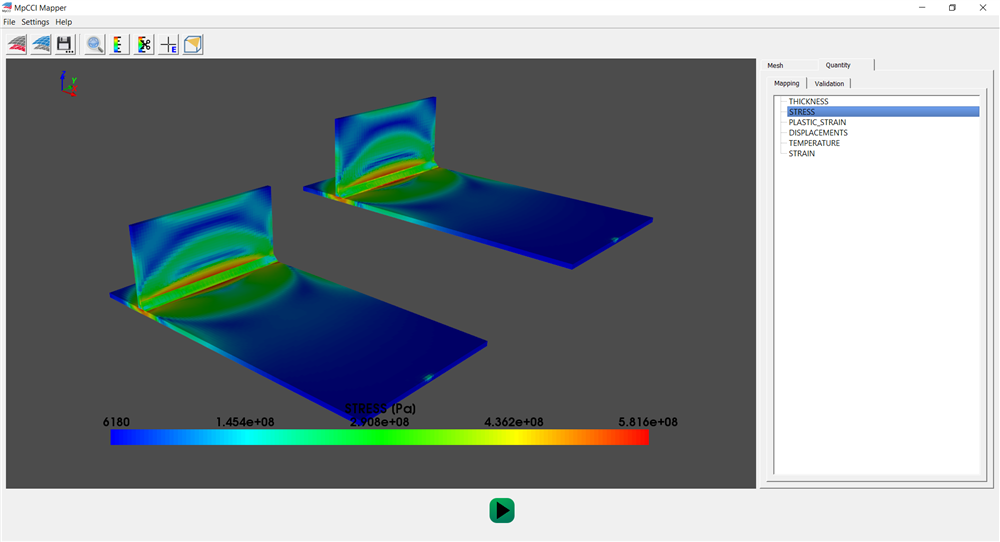This screenshot has width=1000, height=542.
Task: Click the red source mesh icon
Action: pyautogui.click(x=17, y=44)
